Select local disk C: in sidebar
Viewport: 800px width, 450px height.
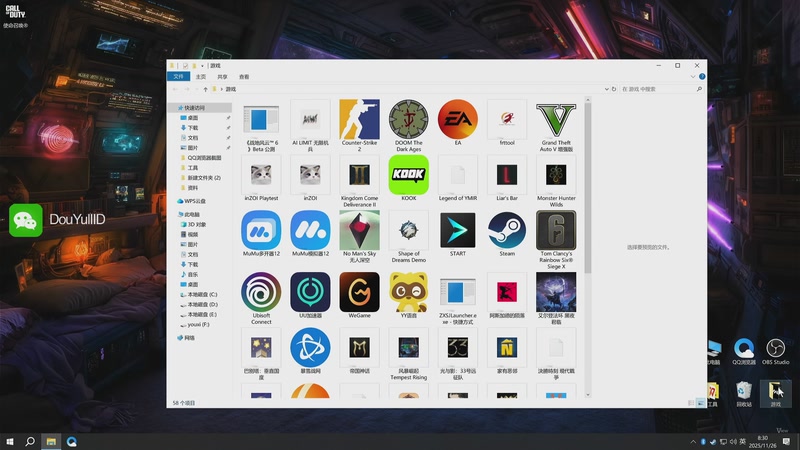pyautogui.click(x=199, y=294)
